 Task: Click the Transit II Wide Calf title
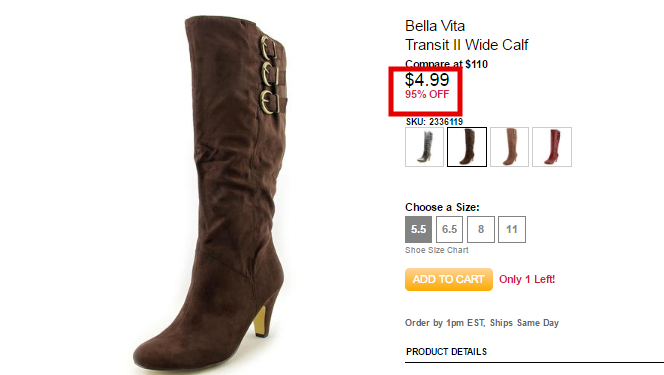(x=467, y=44)
